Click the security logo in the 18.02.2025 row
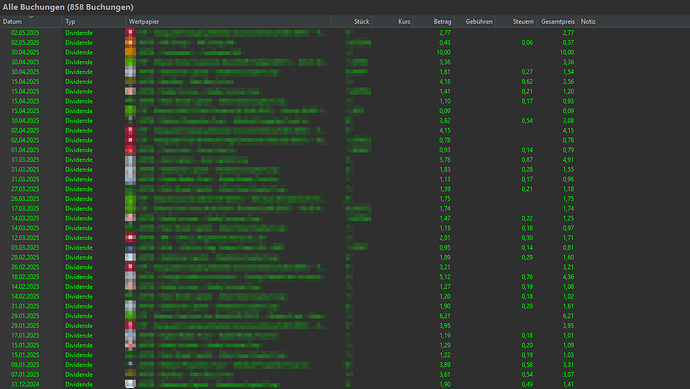 [x=130, y=277]
